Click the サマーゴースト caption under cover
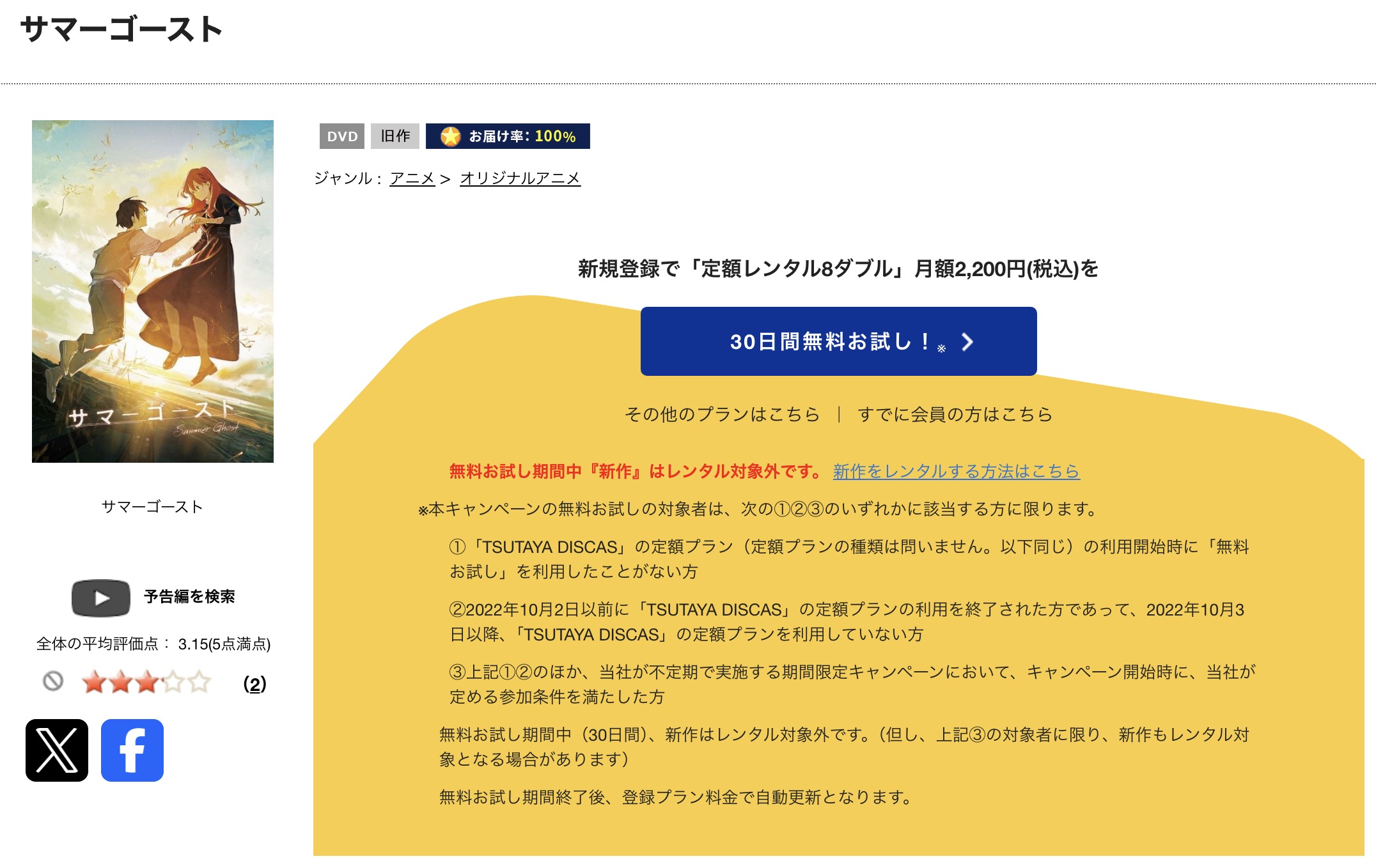The width and height of the screenshot is (1376, 868). coord(152,507)
